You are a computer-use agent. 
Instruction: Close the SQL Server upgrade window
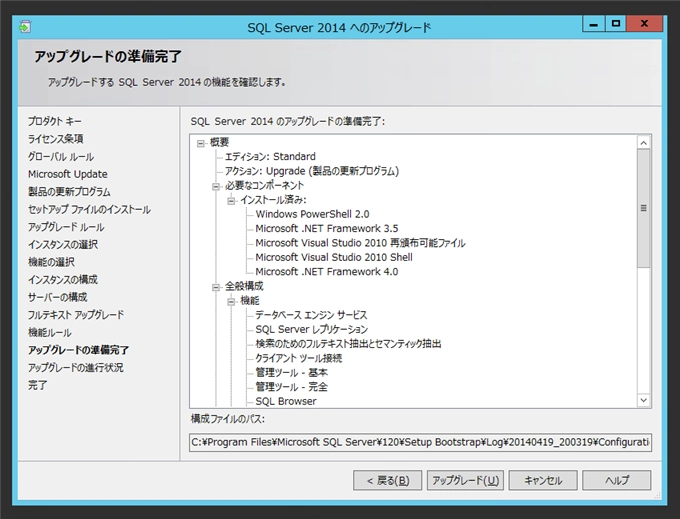pos(645,24)
